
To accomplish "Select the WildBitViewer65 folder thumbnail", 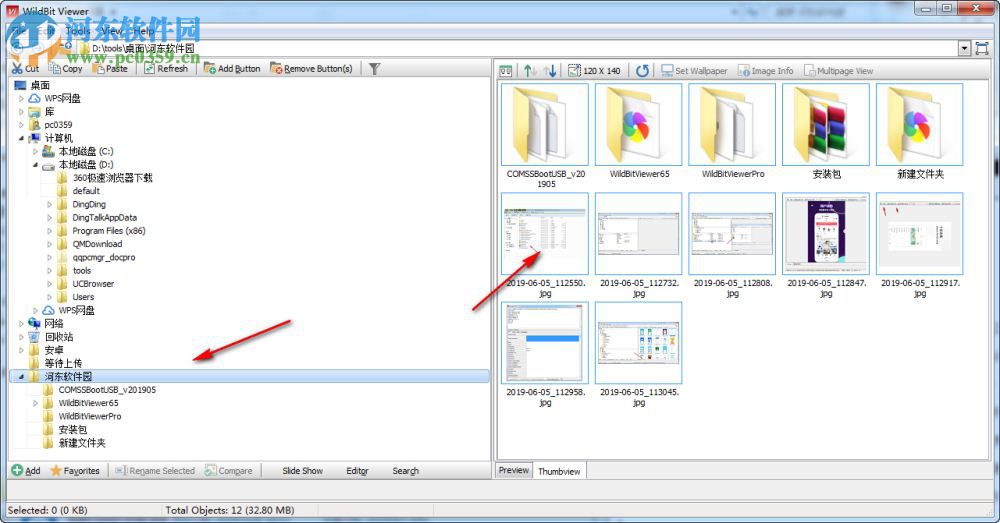I will pyautogui.click(x=638, y=125).
